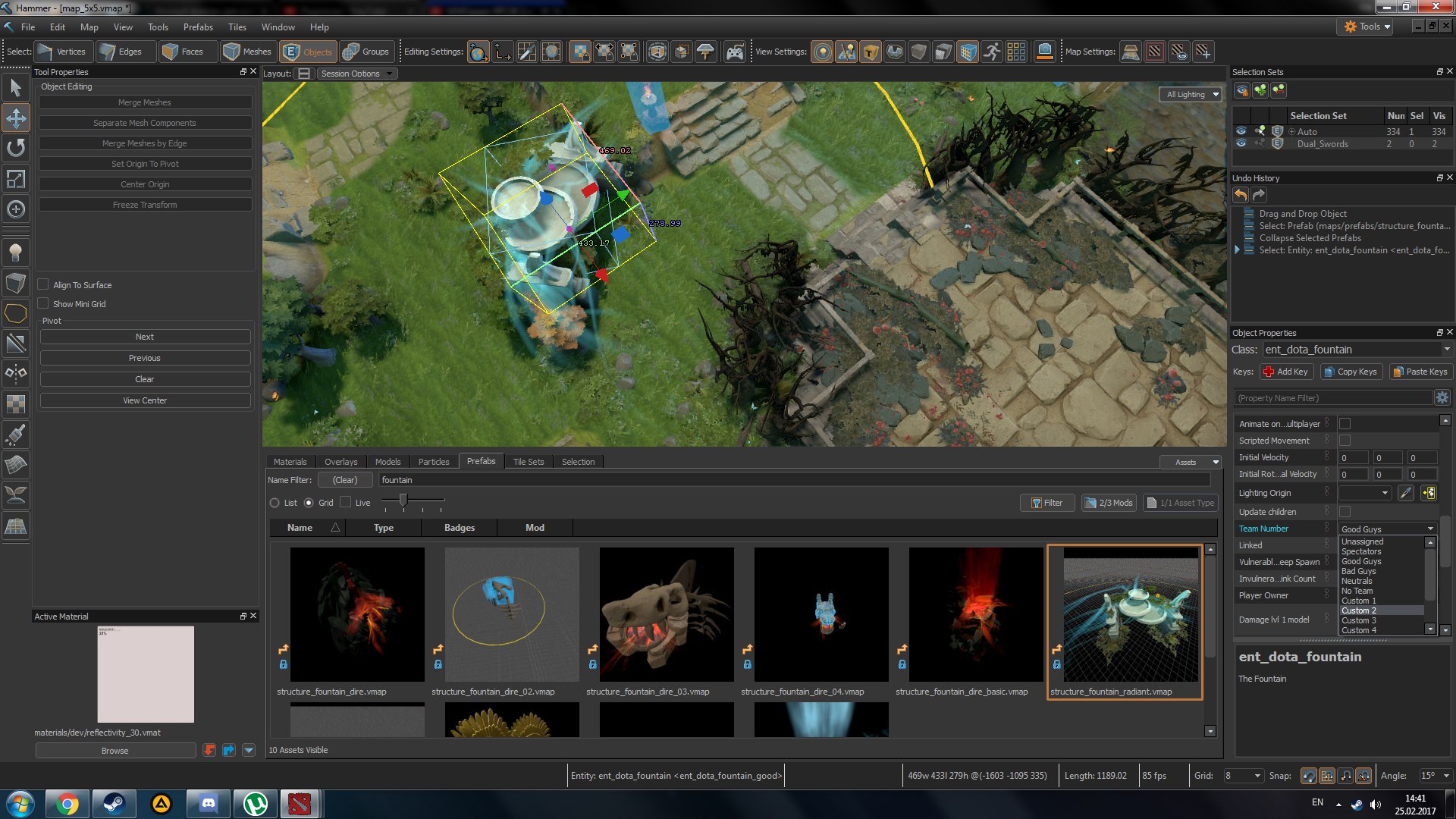Screen dimensions: 1456x819
Task: Select Vertices selection mode
Action: point(62,52)
